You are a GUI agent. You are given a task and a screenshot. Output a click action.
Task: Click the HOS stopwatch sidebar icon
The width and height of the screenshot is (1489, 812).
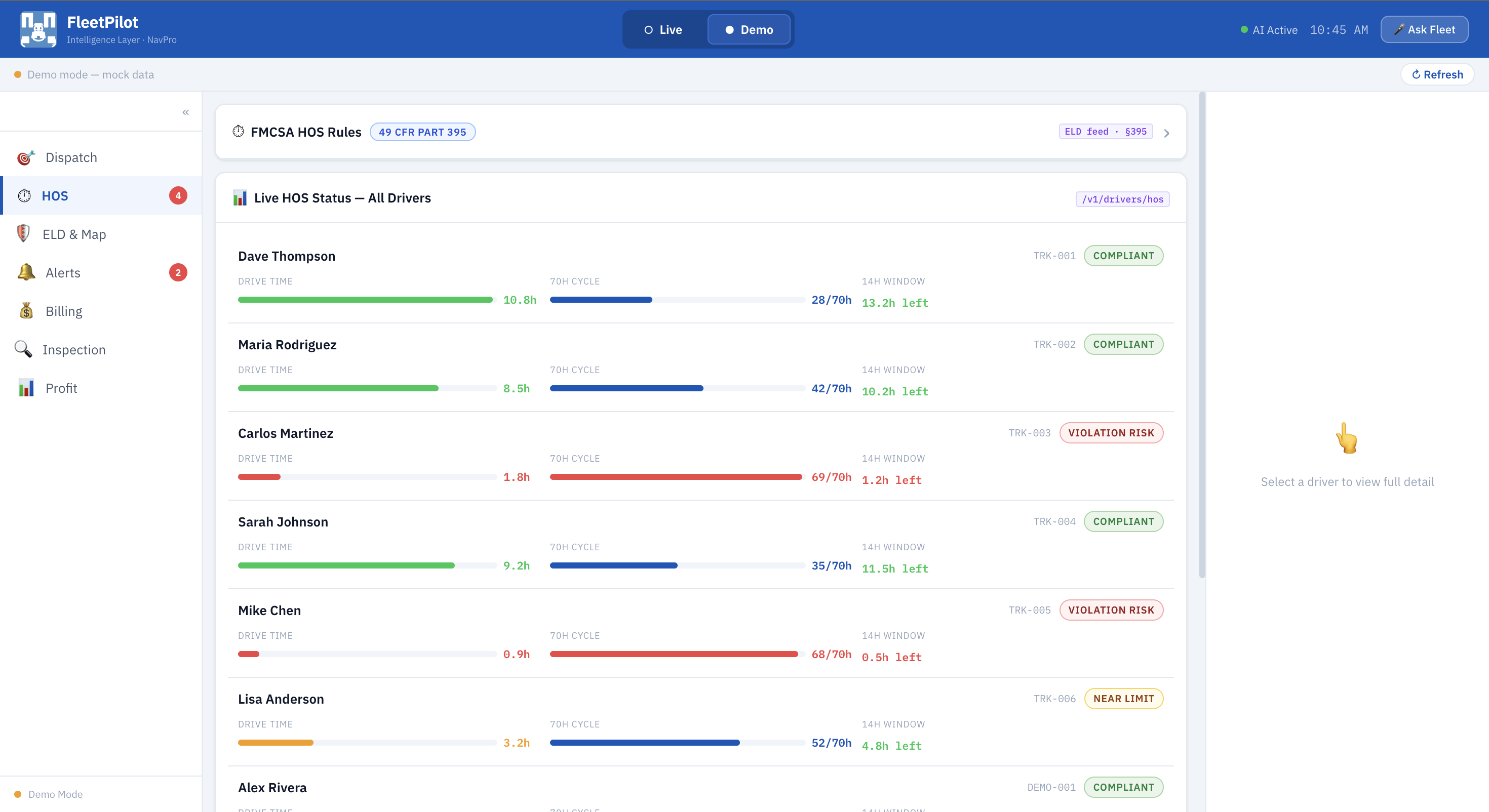[x=24, y=196]
